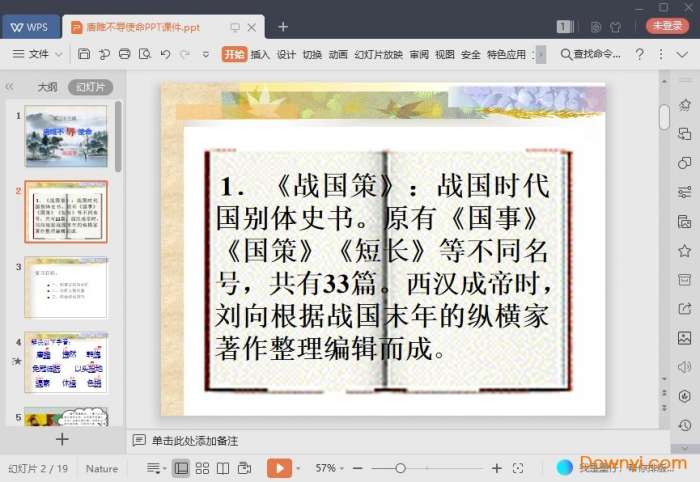Click the Nature theme label in status bar
The image size is (700, 482).
tap(102, 469)
